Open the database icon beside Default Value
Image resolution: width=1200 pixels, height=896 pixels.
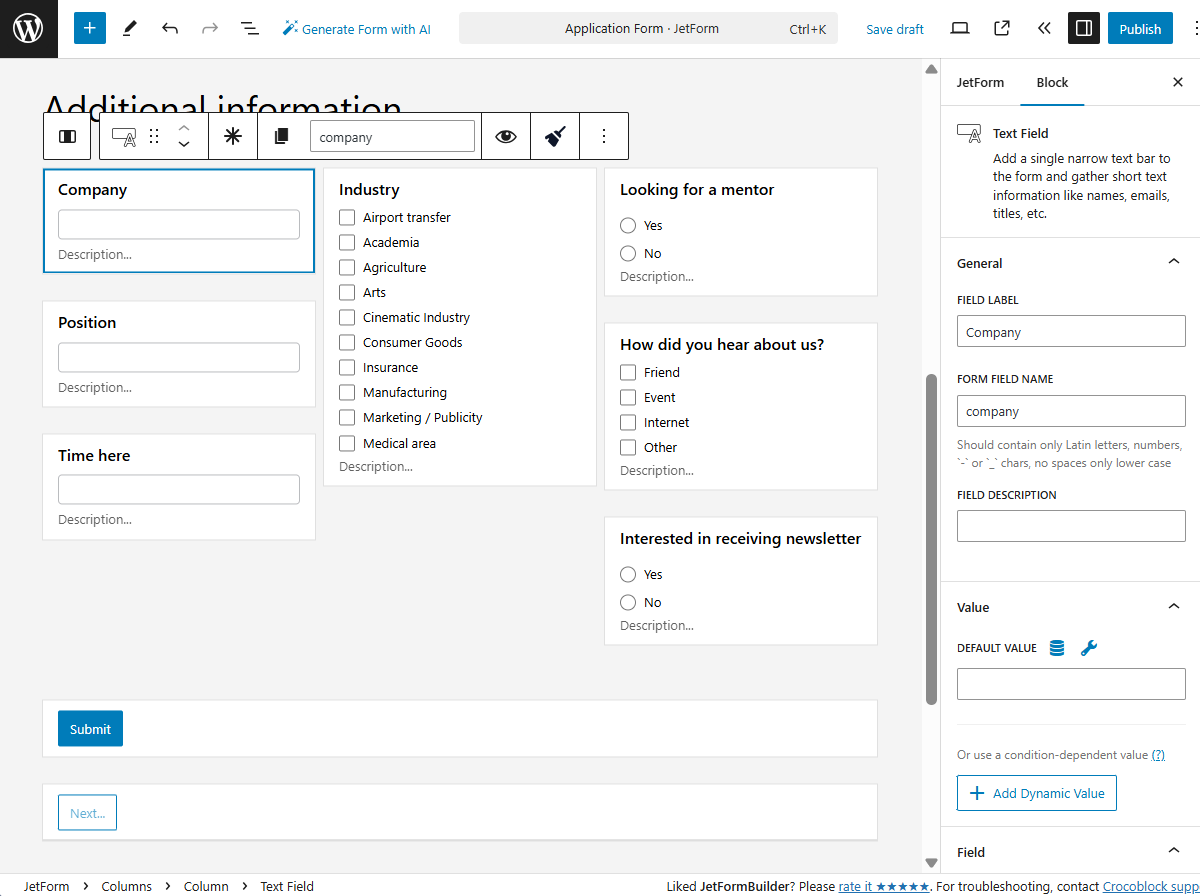(x=1056, y=647)
